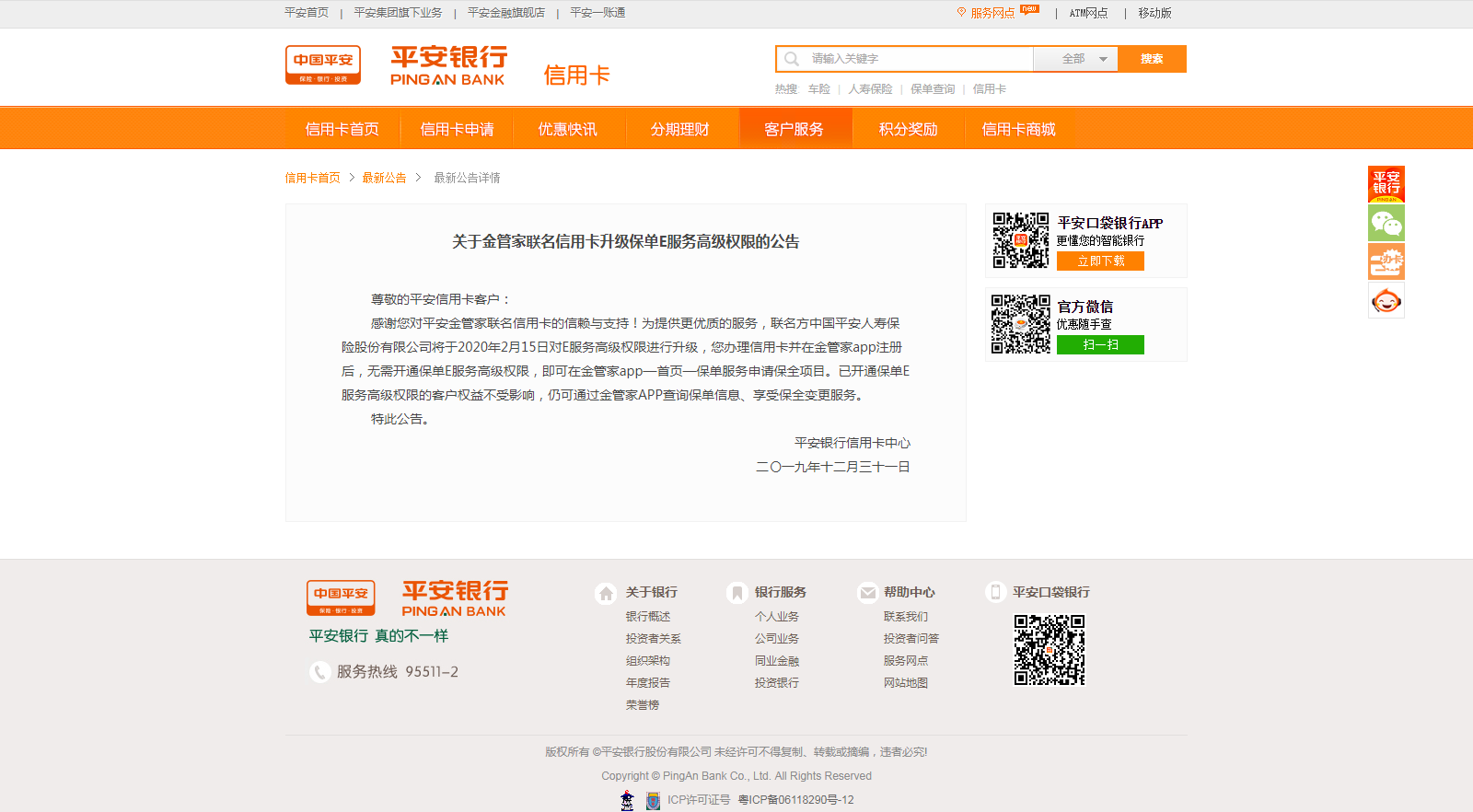
Task: Open the 荣誉榜 footer link
Action: (643, 705)
